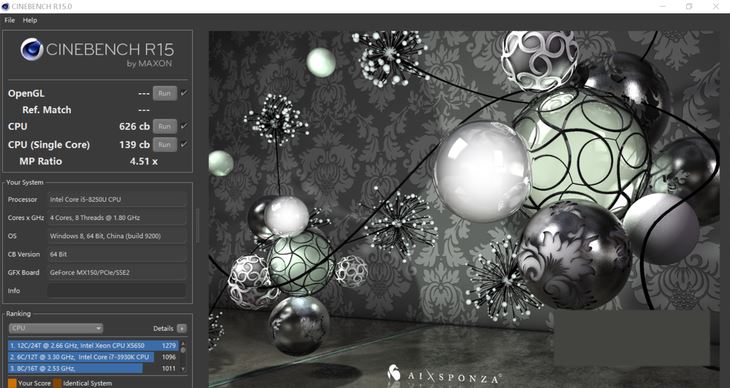Click the Cinebench title bar app icon
The width and height of the screenshot is (730, 388).
coord(7,7)
